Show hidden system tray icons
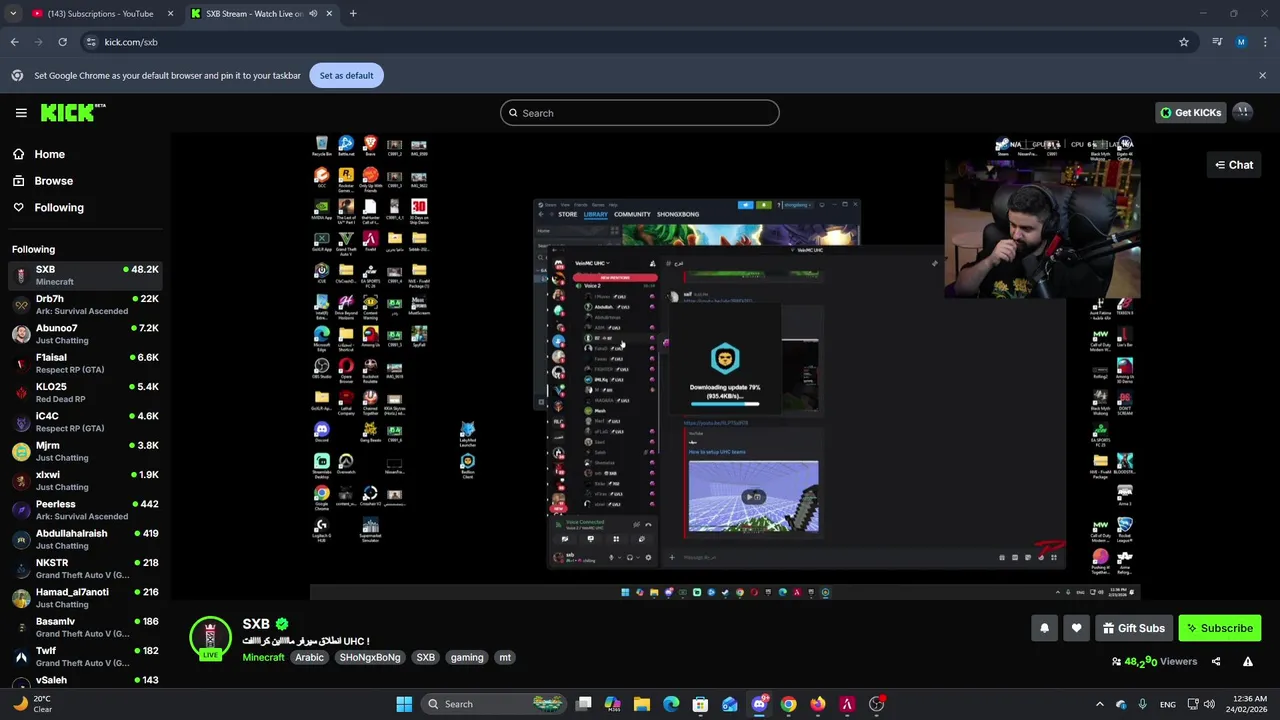Screen dimensions: 1280x720 [x=1100, y=704]
